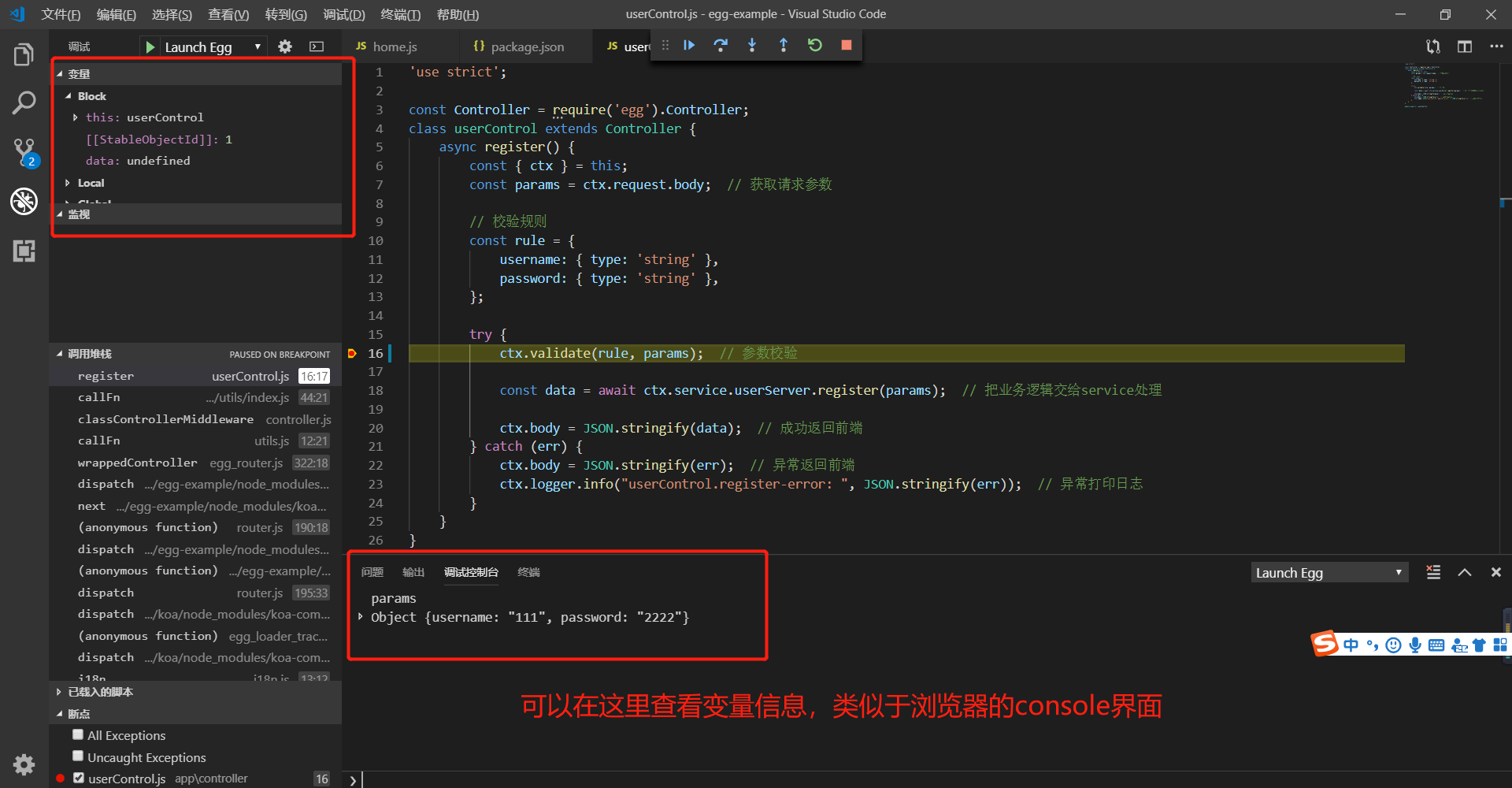Open the Extensions icon in sidebar
The image size is (1512, 788).
[x=24, y=251]
